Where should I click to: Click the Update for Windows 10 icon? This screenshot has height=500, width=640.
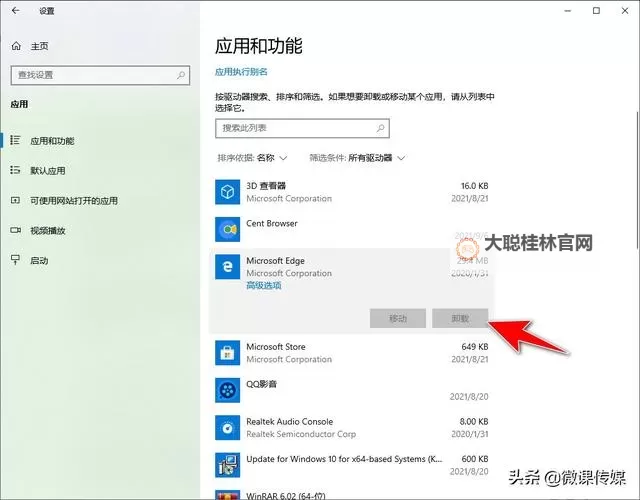pyautogui.click(x=227, y=465)
